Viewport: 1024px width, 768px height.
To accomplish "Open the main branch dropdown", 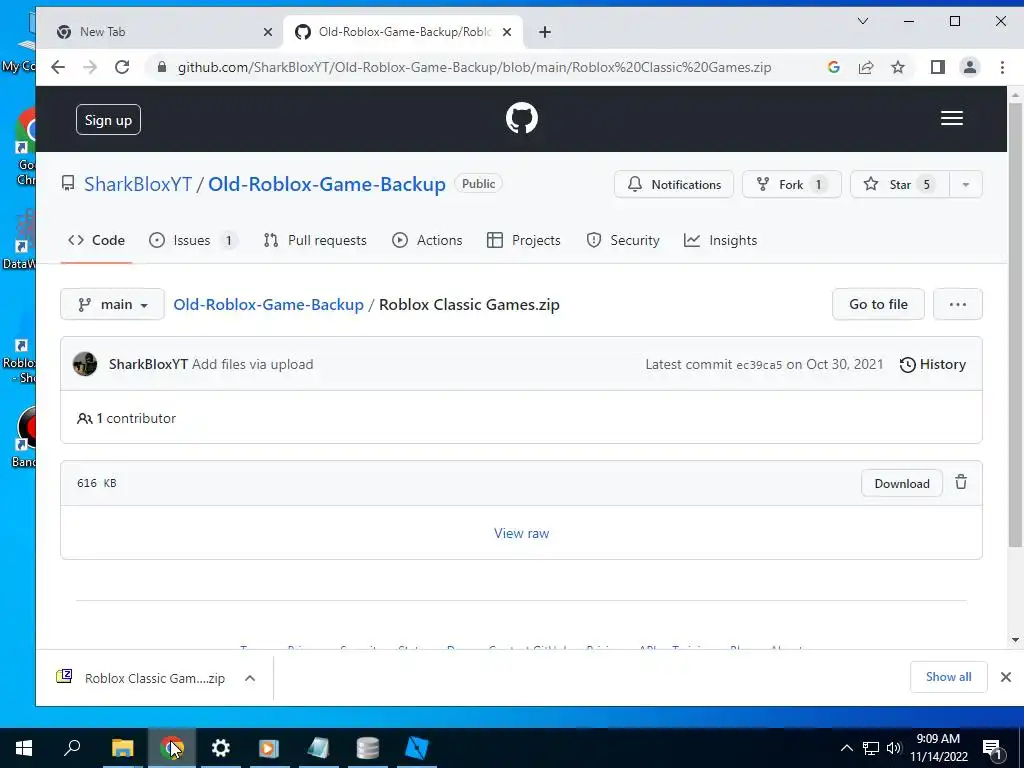I will 112,304.
